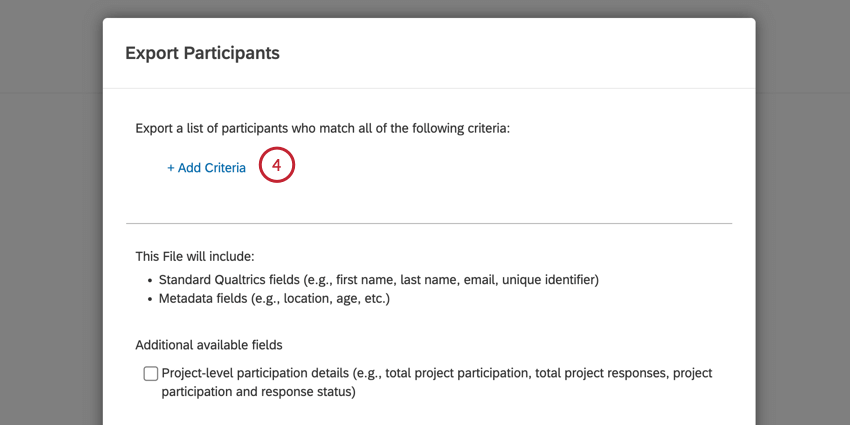
Task: Click the plus sign before Add Criteria
Action: [x=171, y=168]
